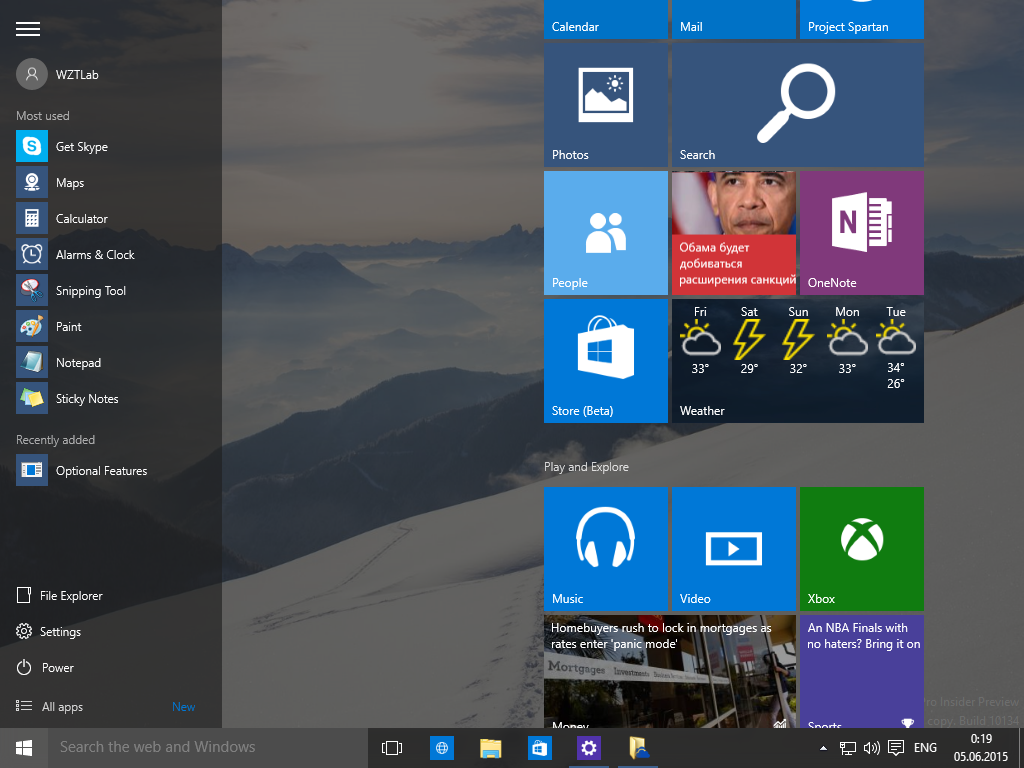Open the globe browser icon on taskbar
The width and height of the screenshot is (1024, 768).
coord(442,748)
